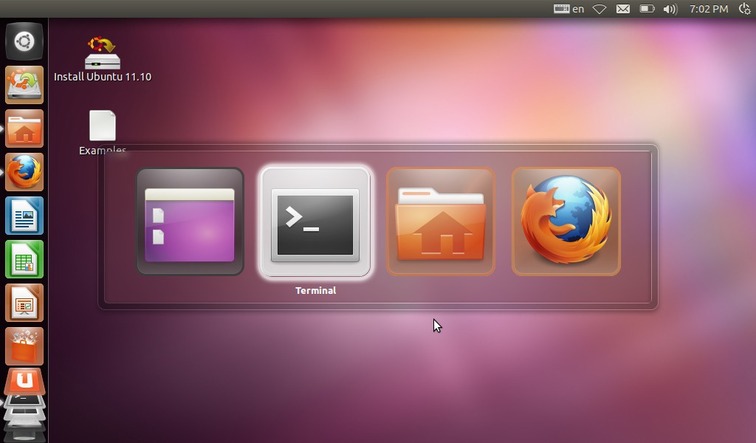The width and height of the screenshot is (756, 443).
Task: Open the network wifi indicator menu
Action: coord(599,9)
